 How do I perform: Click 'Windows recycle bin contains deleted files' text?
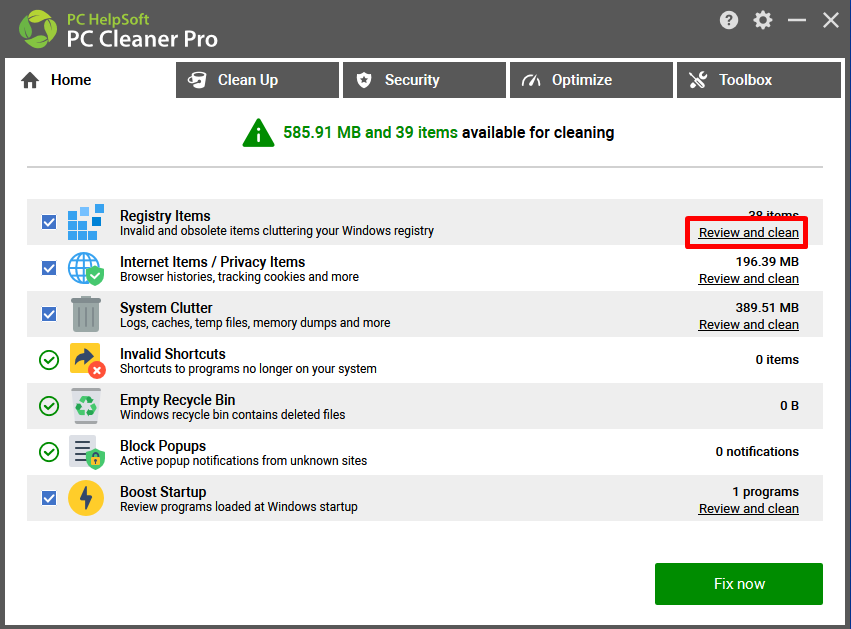232,415
